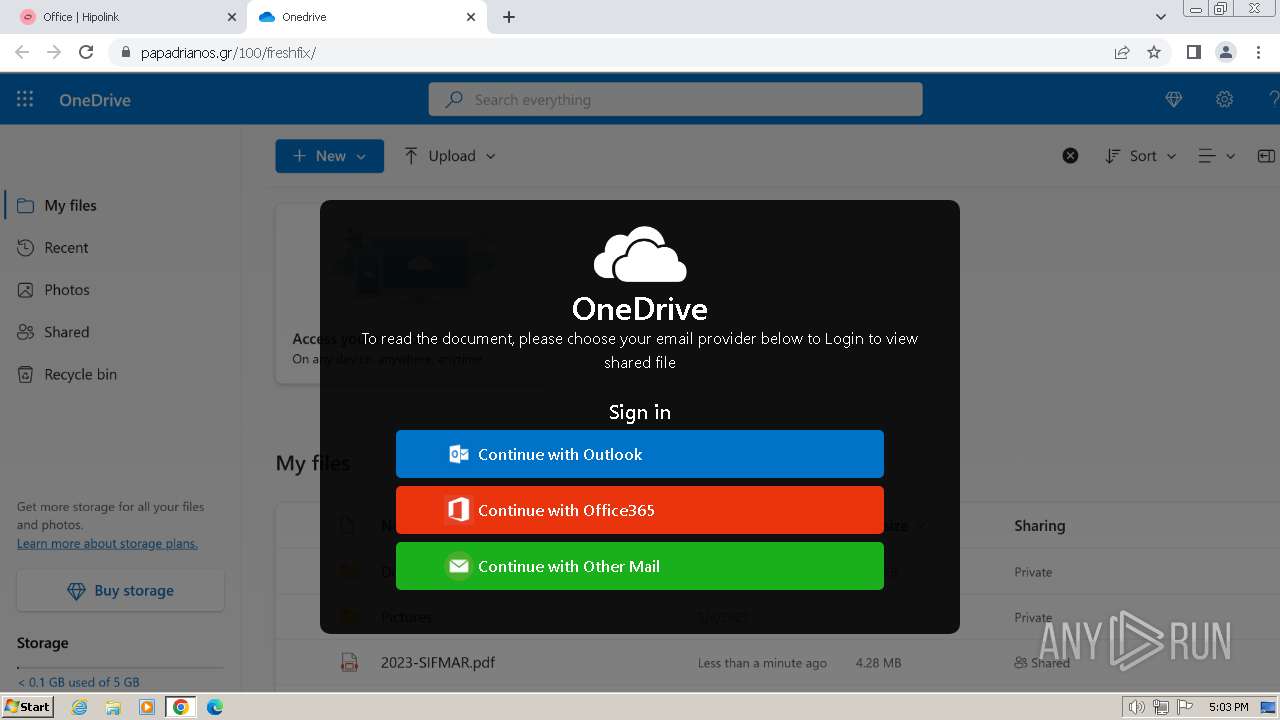Click the Search everything field
1280x720 pixels.
coord(675,99)
